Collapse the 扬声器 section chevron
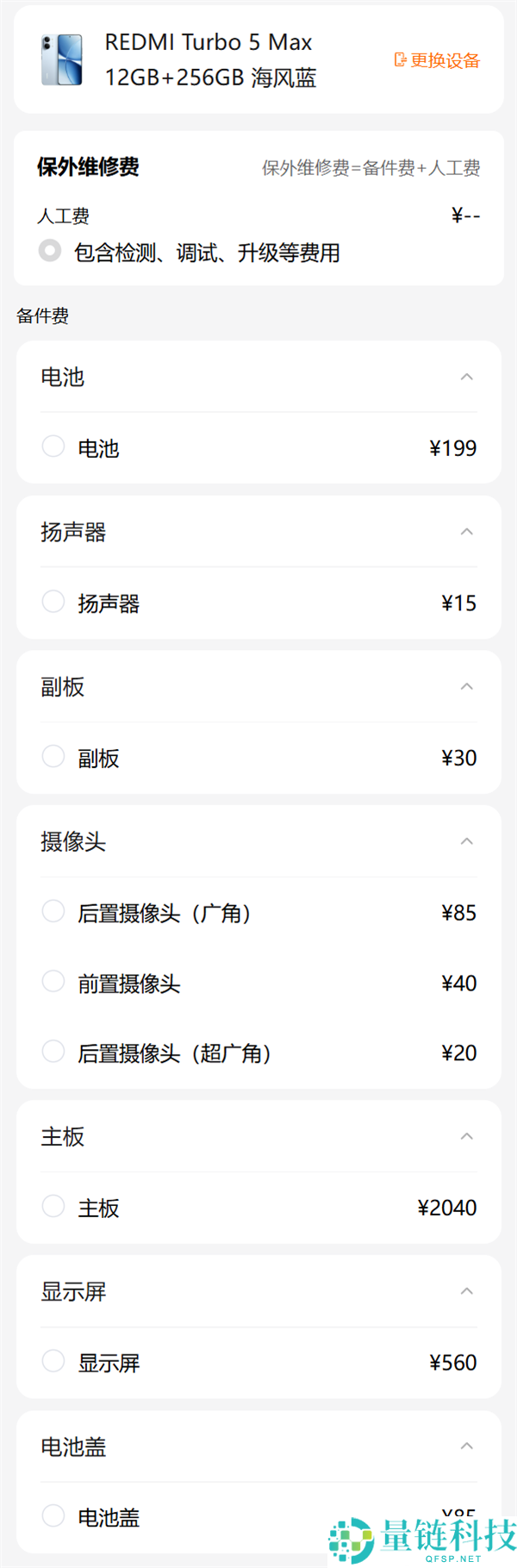517x1568 pixels. [x=466, y=532]
